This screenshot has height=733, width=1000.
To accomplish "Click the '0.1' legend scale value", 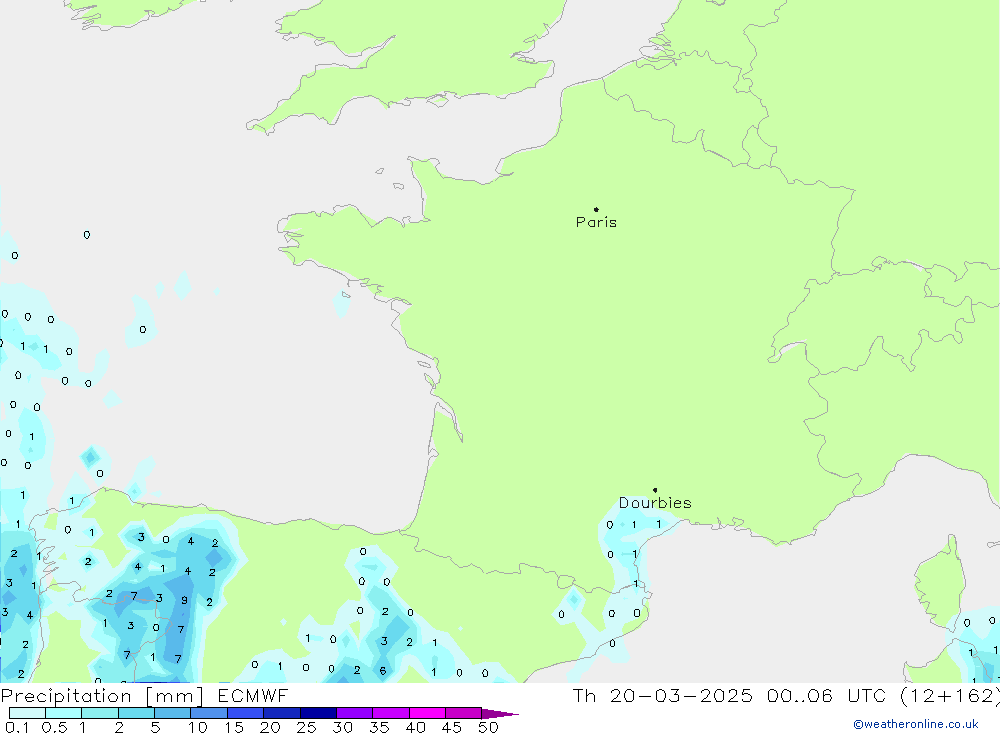I will pyautogui.click(x=17, y=727).
